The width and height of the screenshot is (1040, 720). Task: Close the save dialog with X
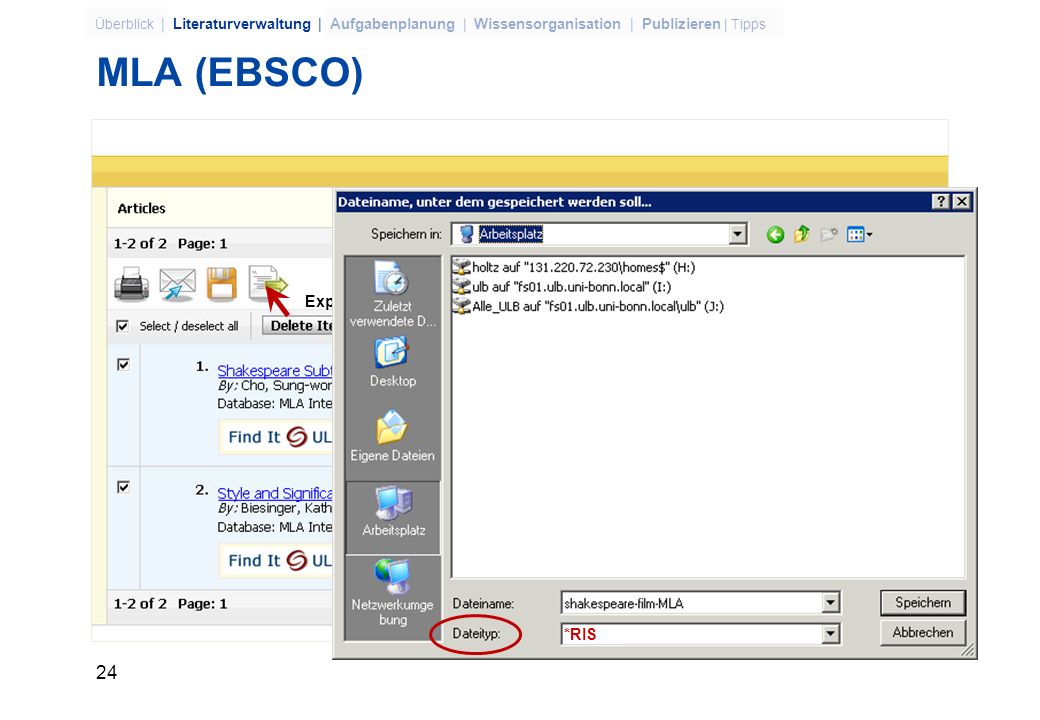pos(961,202)
